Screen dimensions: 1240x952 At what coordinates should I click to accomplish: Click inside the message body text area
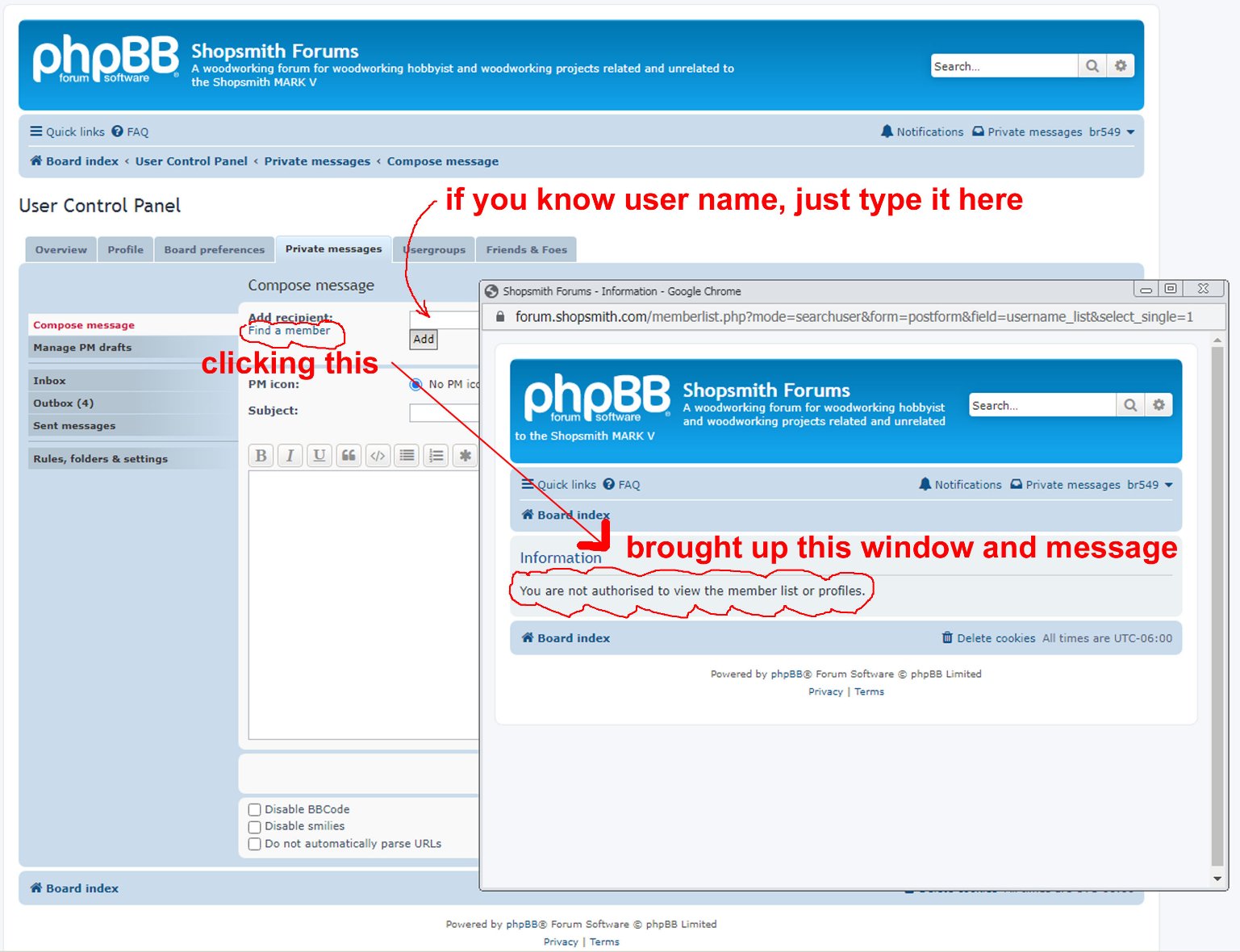pos(364,605)
